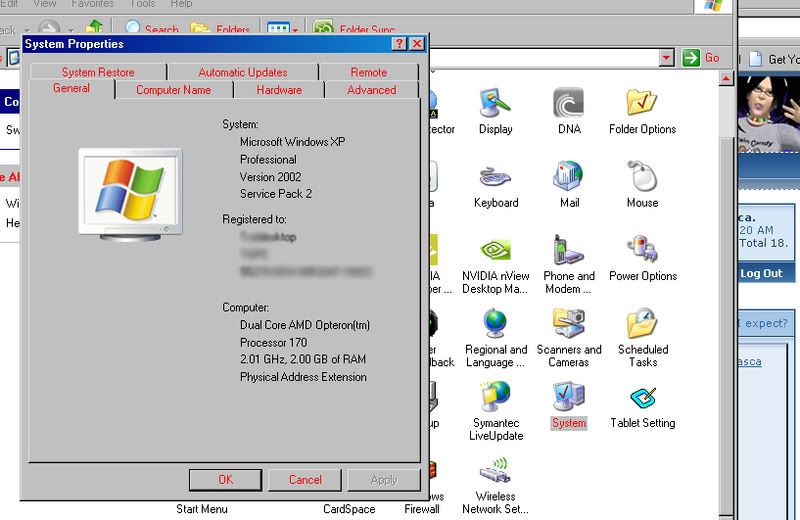Open the Tools menu

coord(142,4)
